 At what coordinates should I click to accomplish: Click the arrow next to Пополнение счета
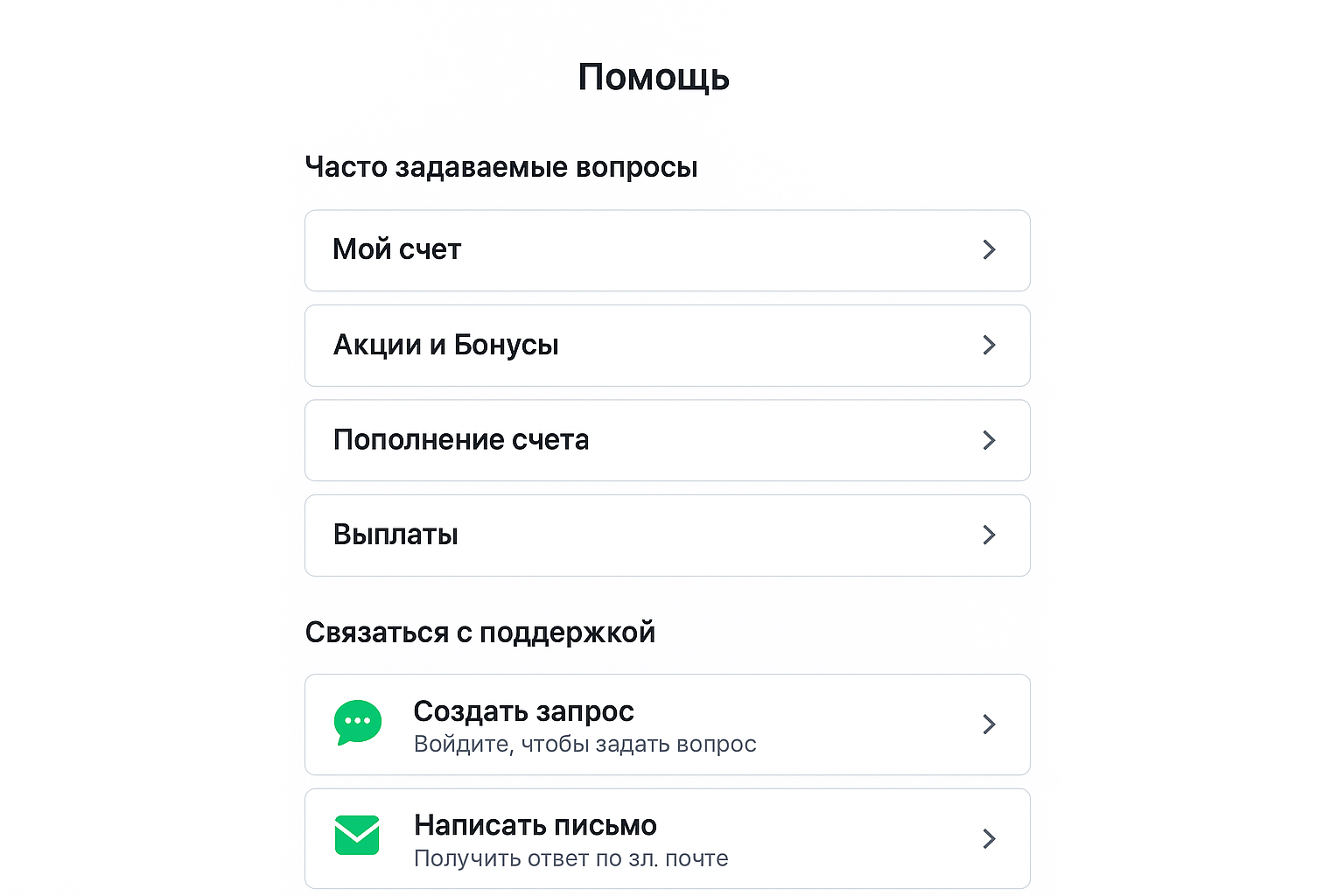click(989, 440)
